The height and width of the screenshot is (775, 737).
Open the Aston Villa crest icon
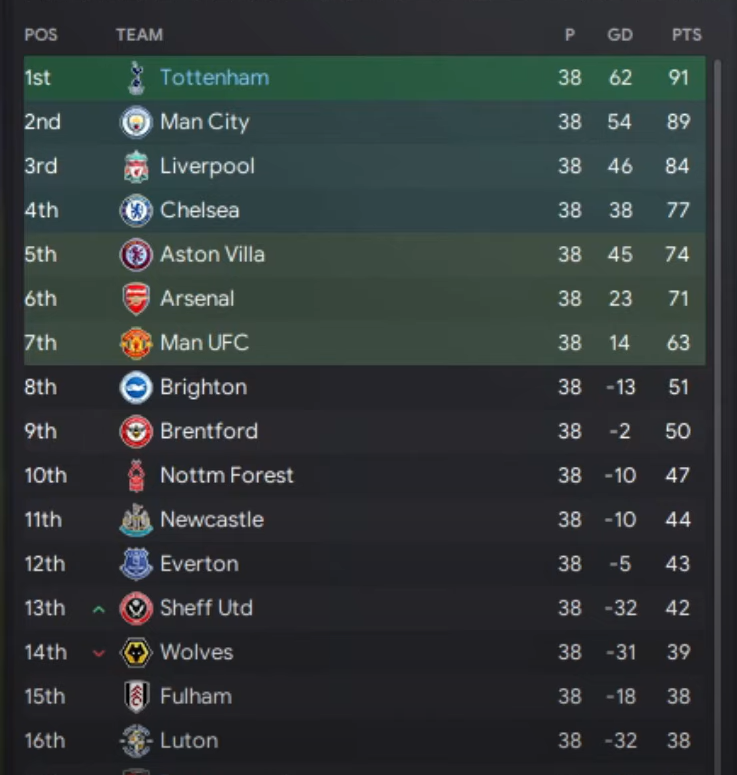[136, 254]
